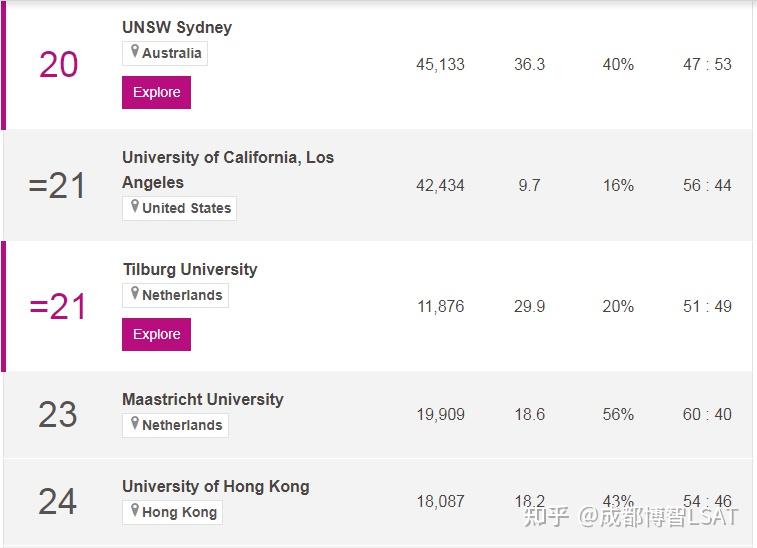This screenshot has height=548, width=757.
Task: Open University of California, Los Angeles link
Action: click(228, 158)
